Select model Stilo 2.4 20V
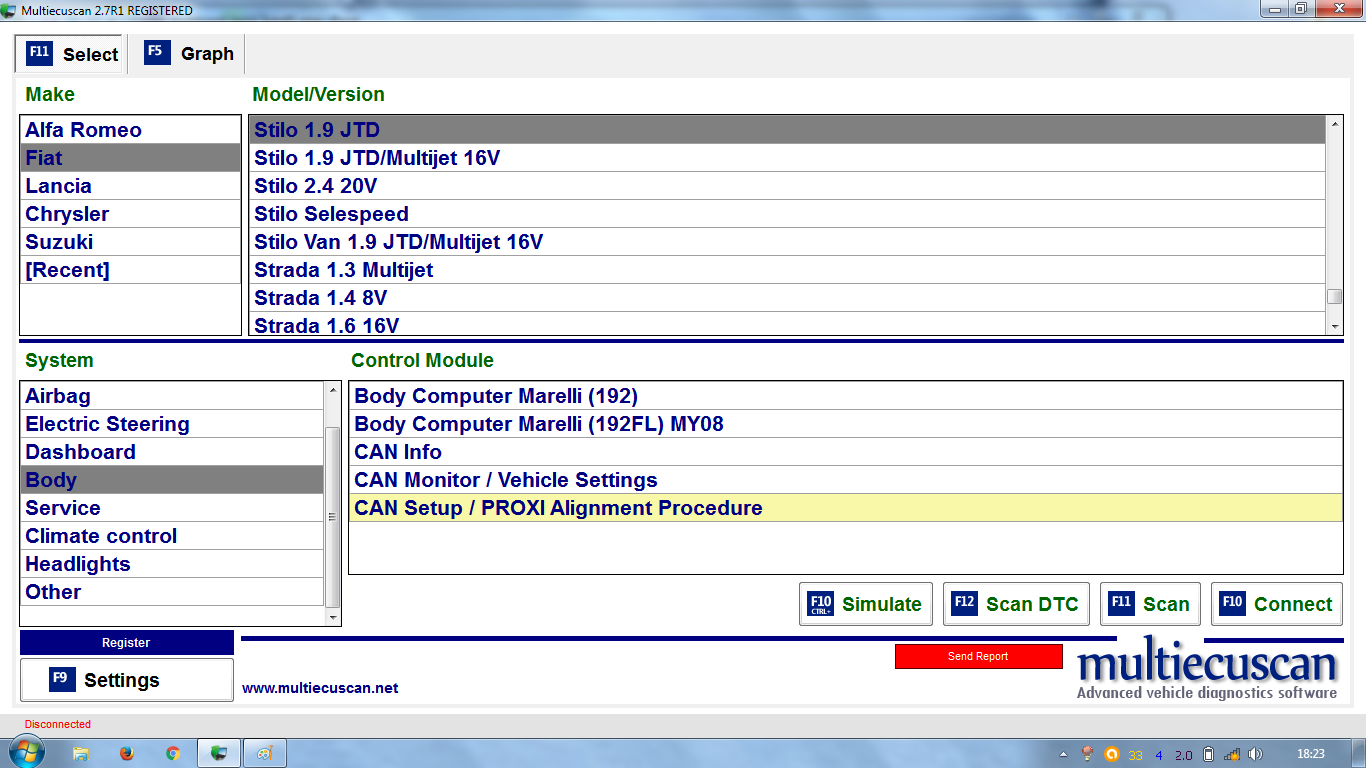 point(788,186)
